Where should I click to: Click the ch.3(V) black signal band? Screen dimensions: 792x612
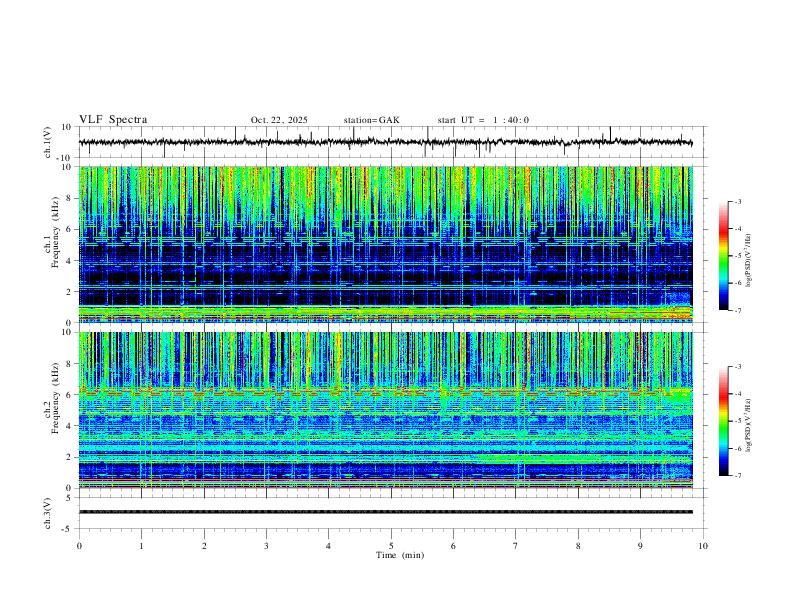385,512
